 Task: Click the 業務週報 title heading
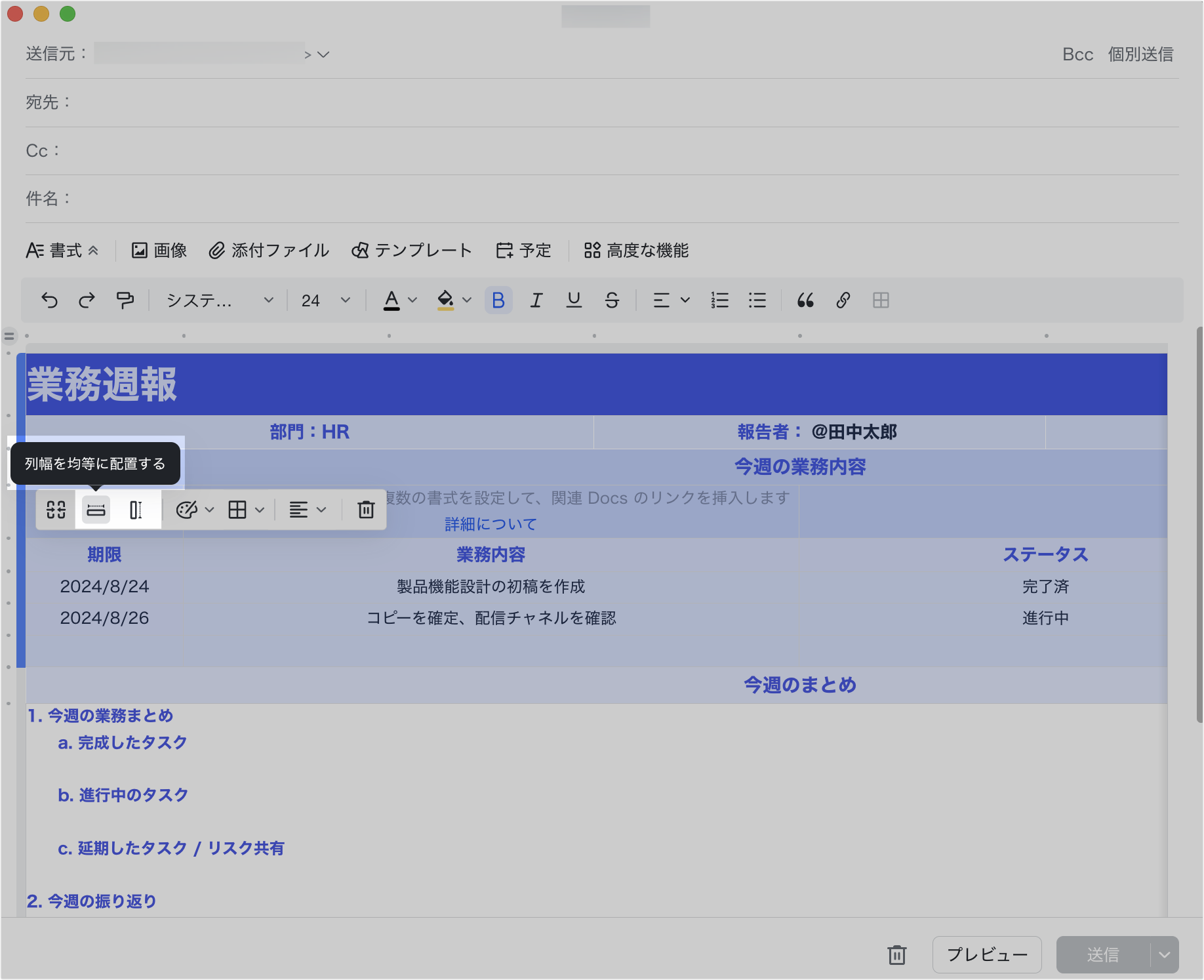tap(102, 384)
